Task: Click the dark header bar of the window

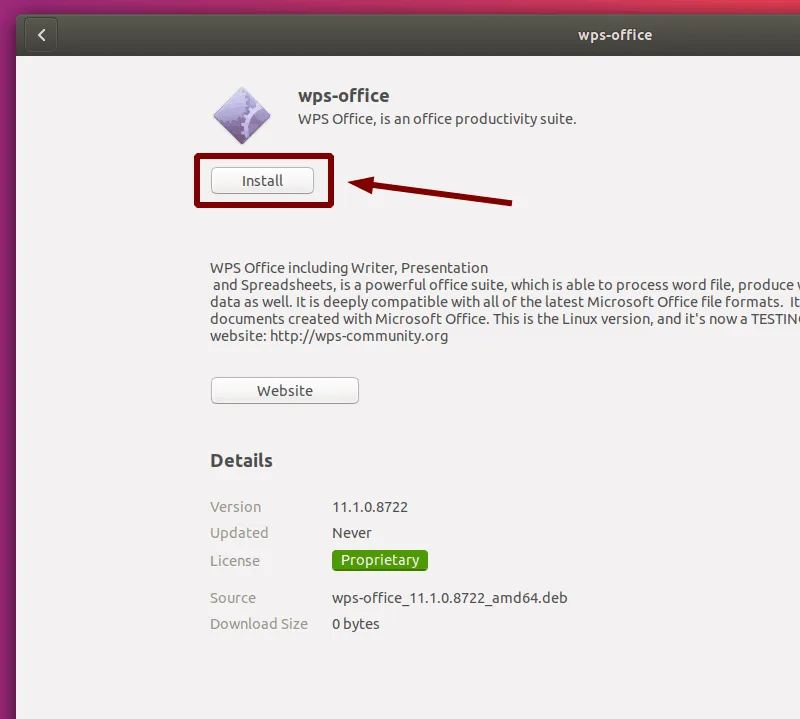Action: click(400, 34)
